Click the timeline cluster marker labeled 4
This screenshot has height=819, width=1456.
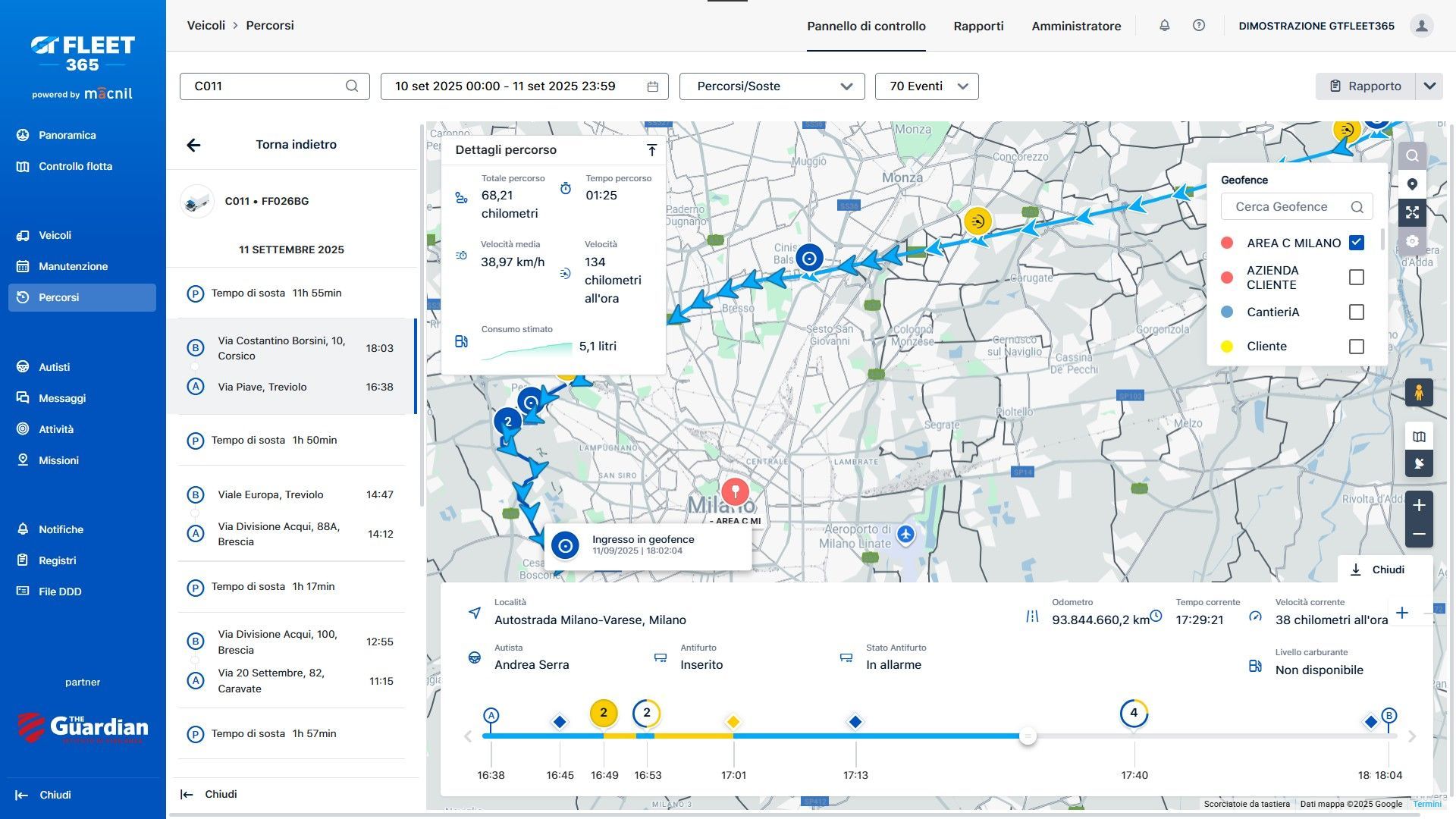(x=1134, y=713)
